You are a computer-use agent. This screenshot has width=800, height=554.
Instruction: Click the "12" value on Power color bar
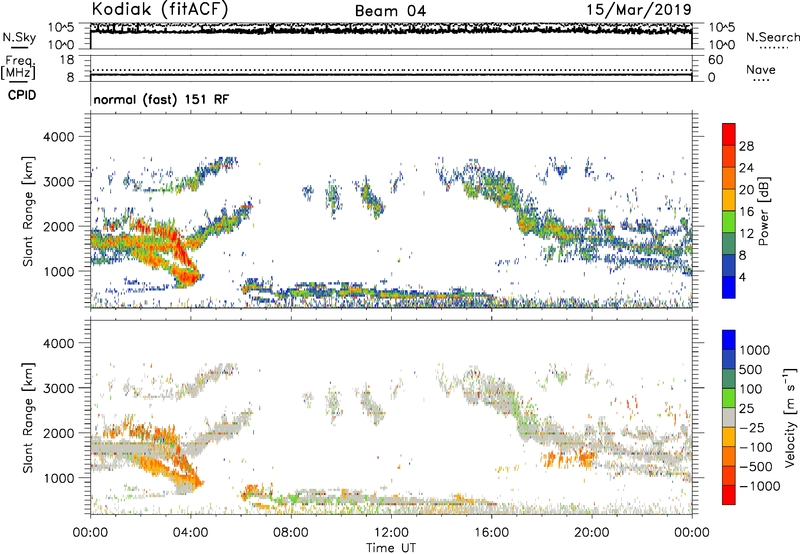(x=746, y=234)
